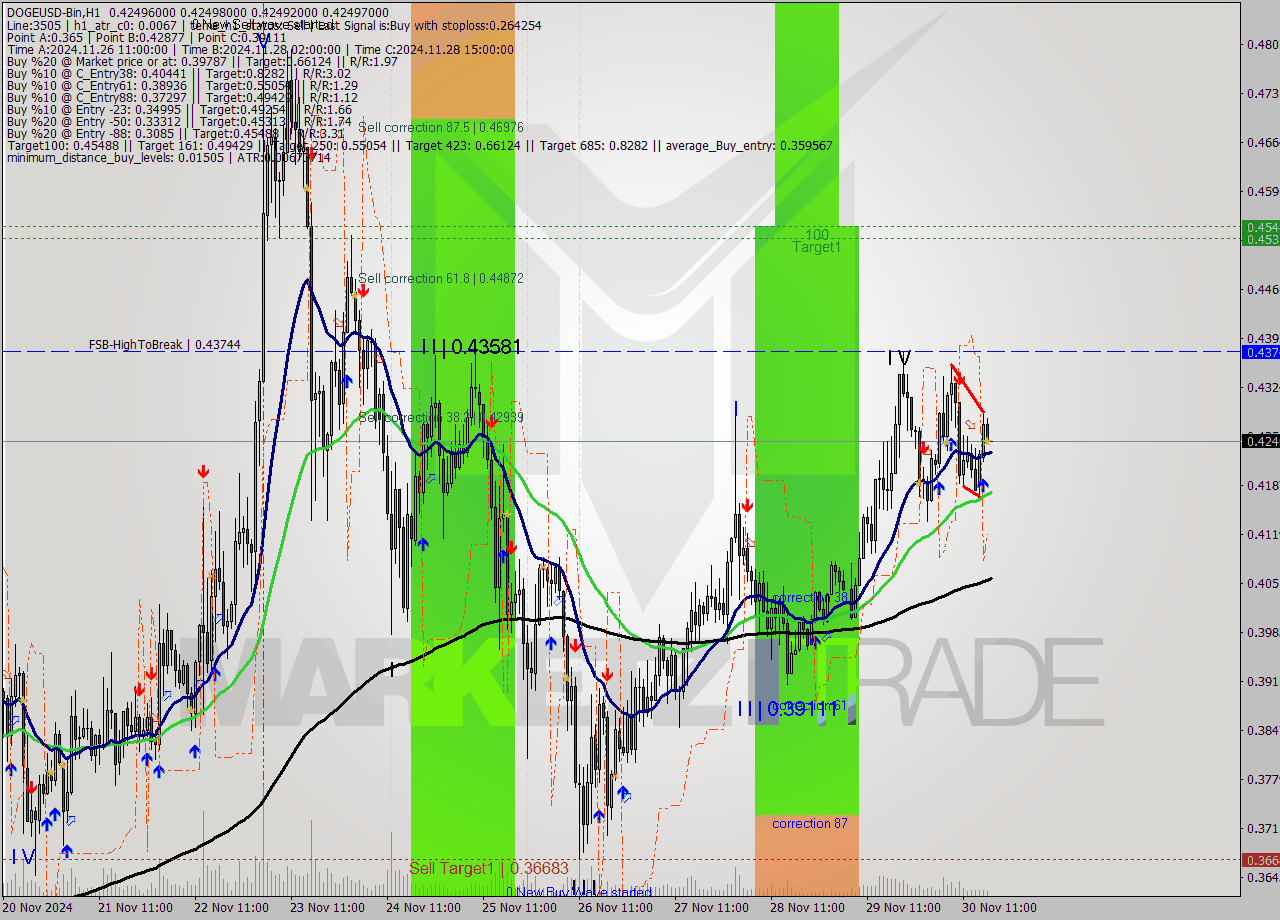Click the '0 New Buy Wave started' label
The width and height of the screenshot is (1280, 920).
[x=579, y=892]
